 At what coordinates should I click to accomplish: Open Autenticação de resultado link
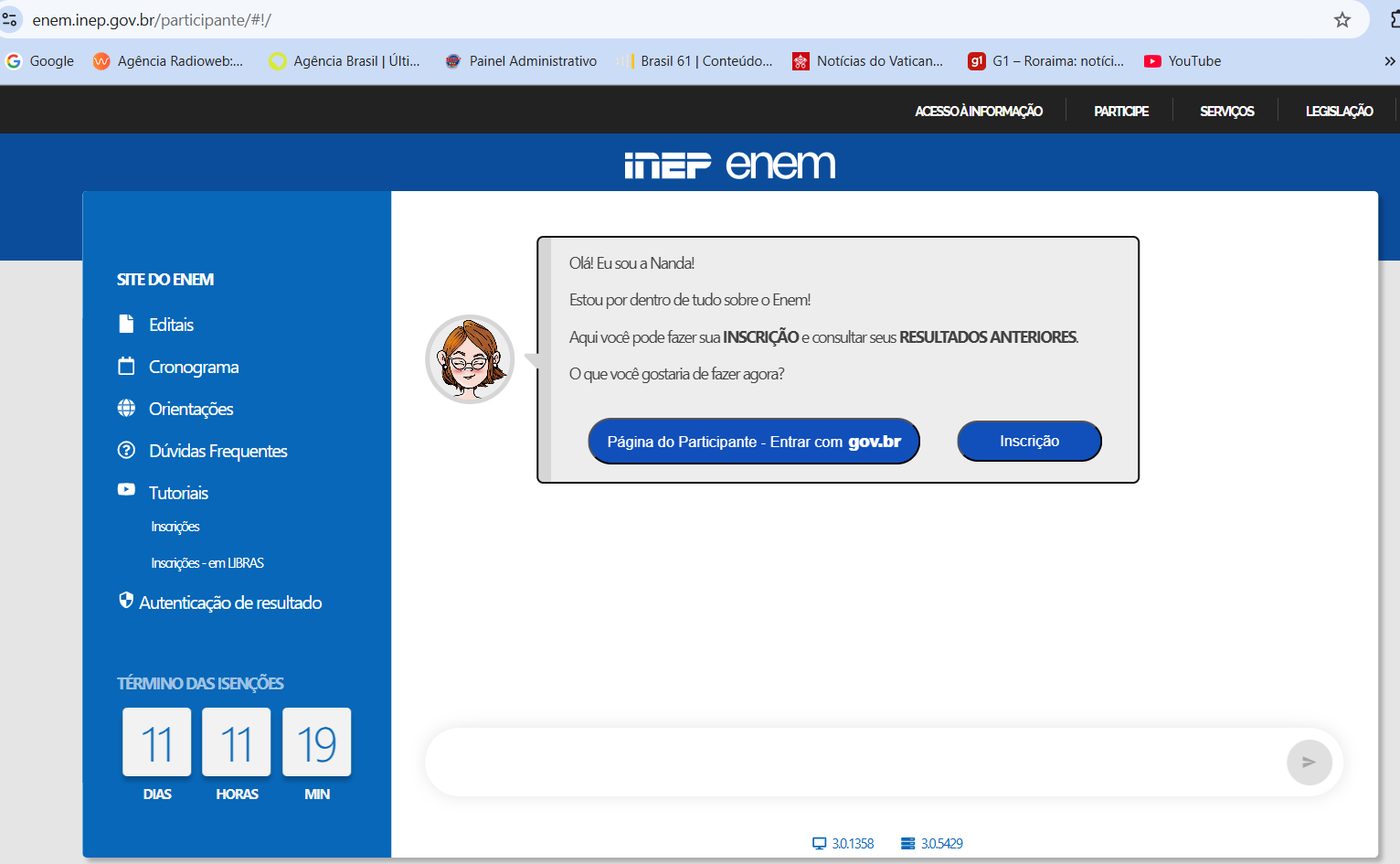230,603
